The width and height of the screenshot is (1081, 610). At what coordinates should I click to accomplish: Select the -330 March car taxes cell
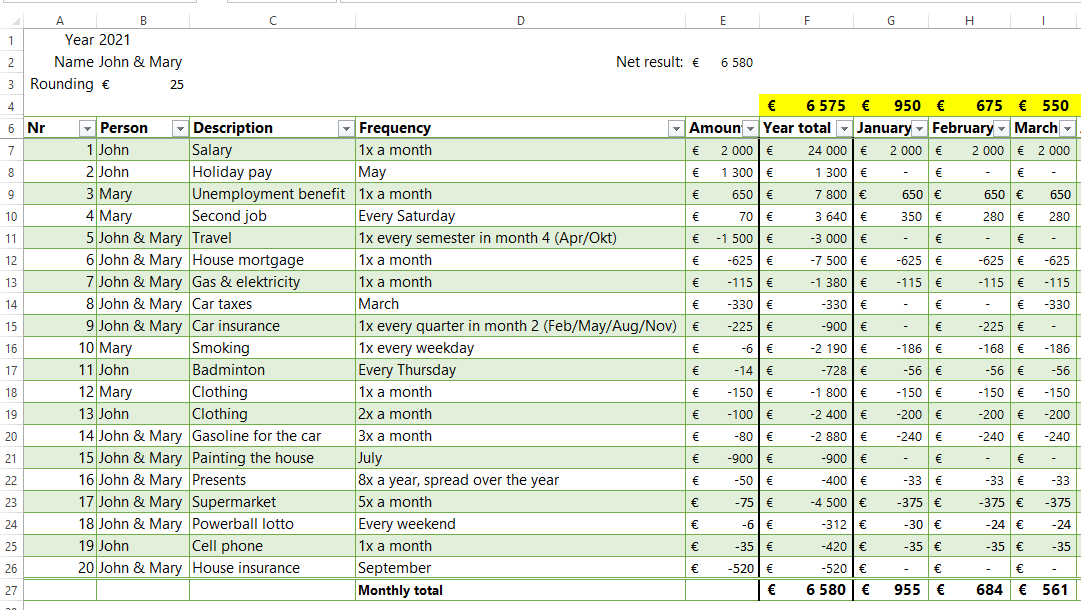point(1045,304)
